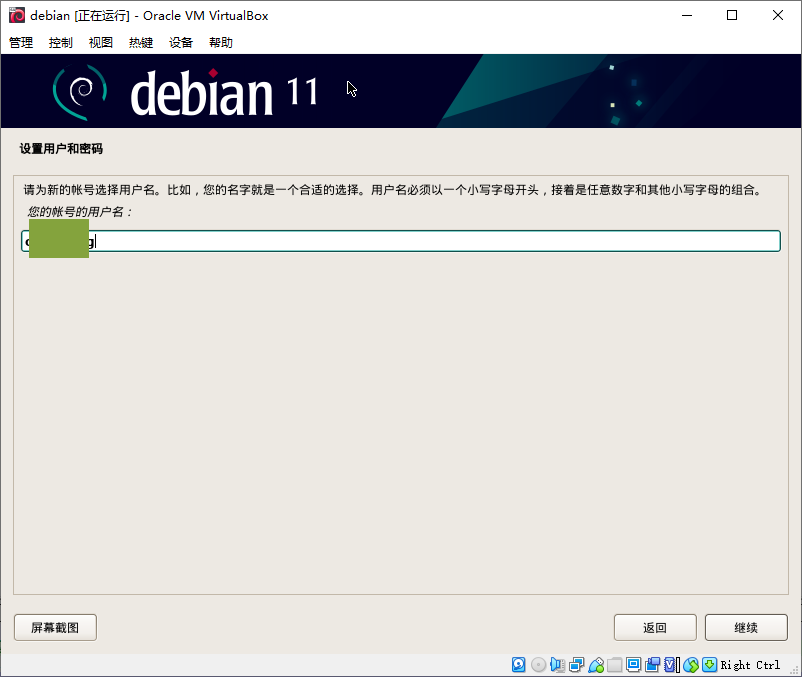
Task: Click the 屏幕截图 button
Action: pyautogui.click(x=55, y=627)
